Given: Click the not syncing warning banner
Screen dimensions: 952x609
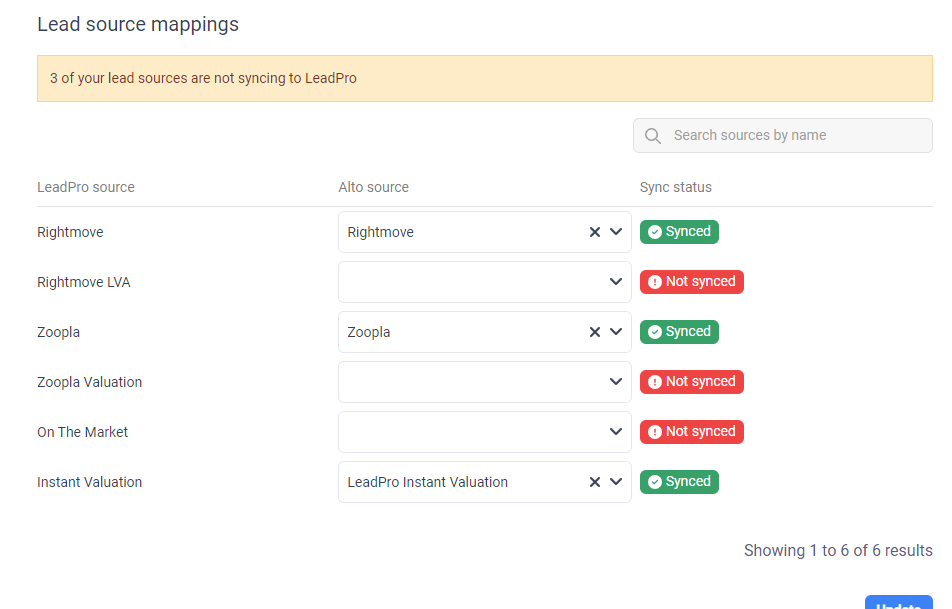Looking at the screenshot, I should coord(484,78).
